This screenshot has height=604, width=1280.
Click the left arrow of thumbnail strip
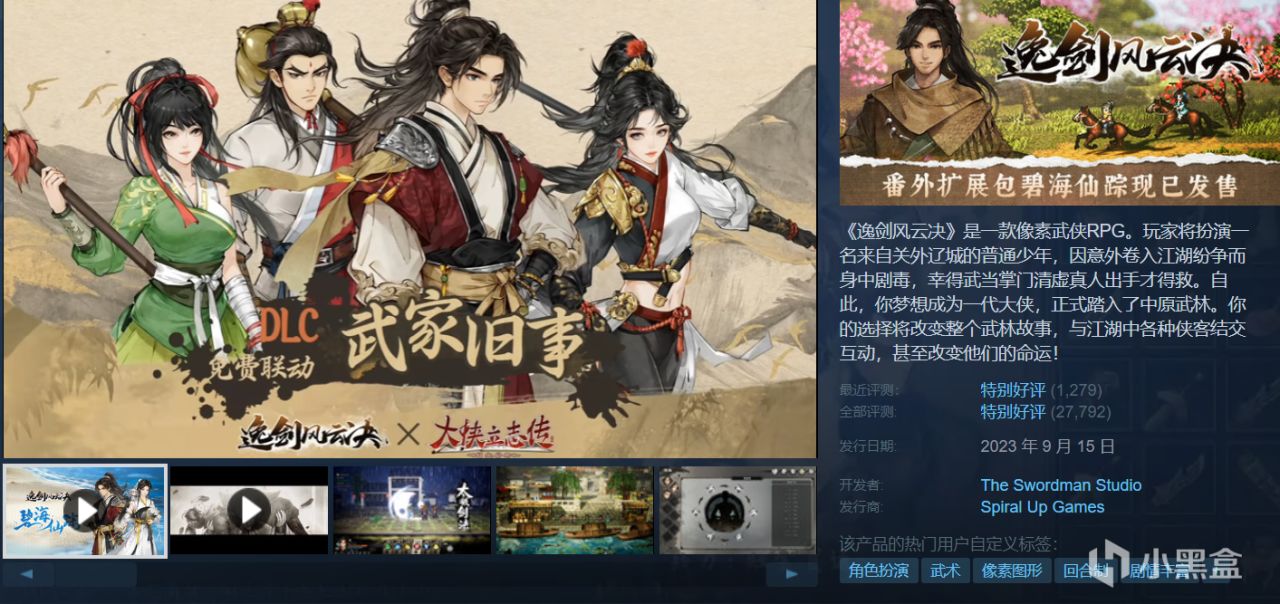[x=28, y=574]
